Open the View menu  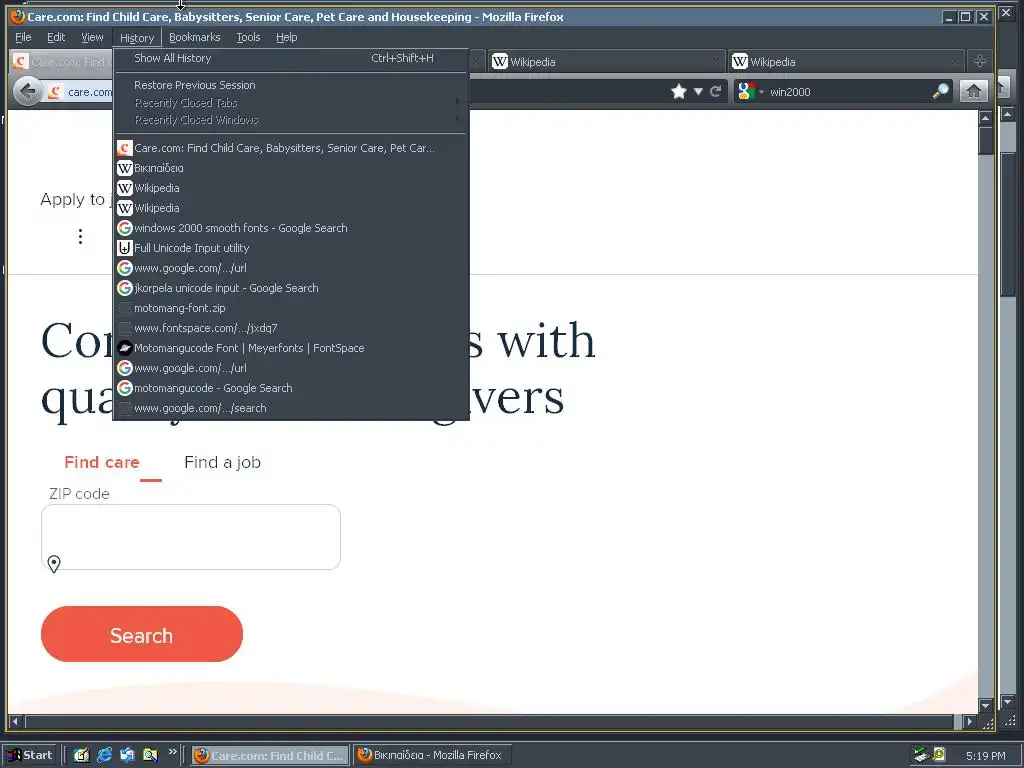[x=92, y=37]
